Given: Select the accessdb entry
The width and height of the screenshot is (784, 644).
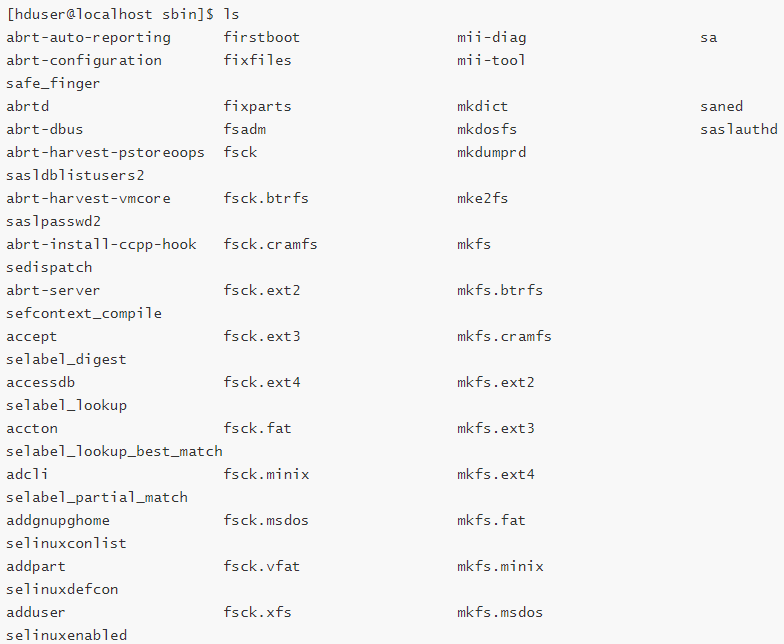Looking at the screenshot, I should coord(40,382).
